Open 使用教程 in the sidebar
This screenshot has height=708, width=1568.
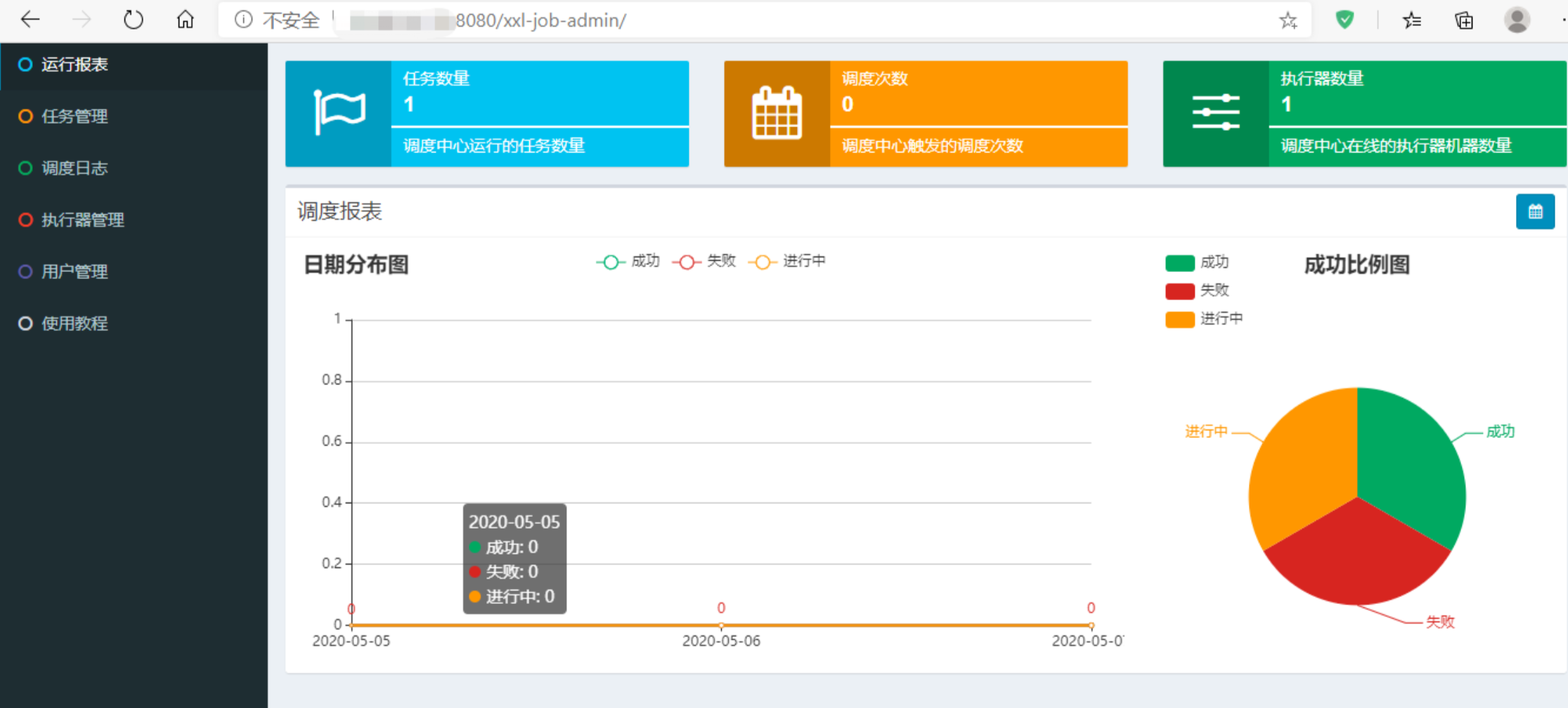point(134,323)
